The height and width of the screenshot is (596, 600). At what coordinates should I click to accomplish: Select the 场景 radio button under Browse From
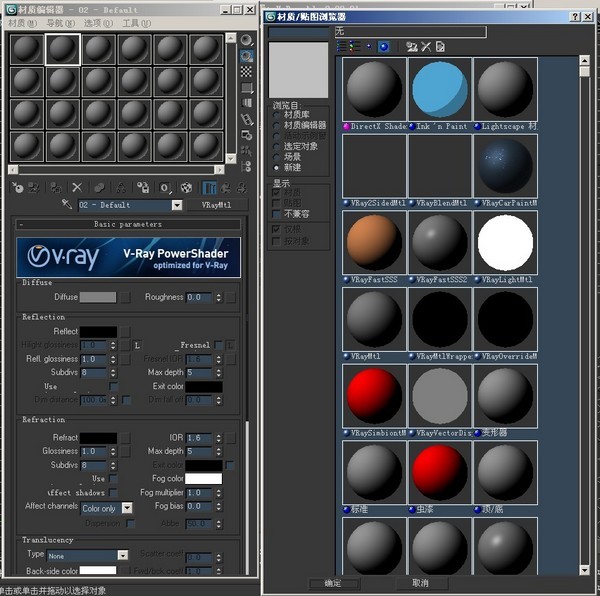[x=277, y=157]
